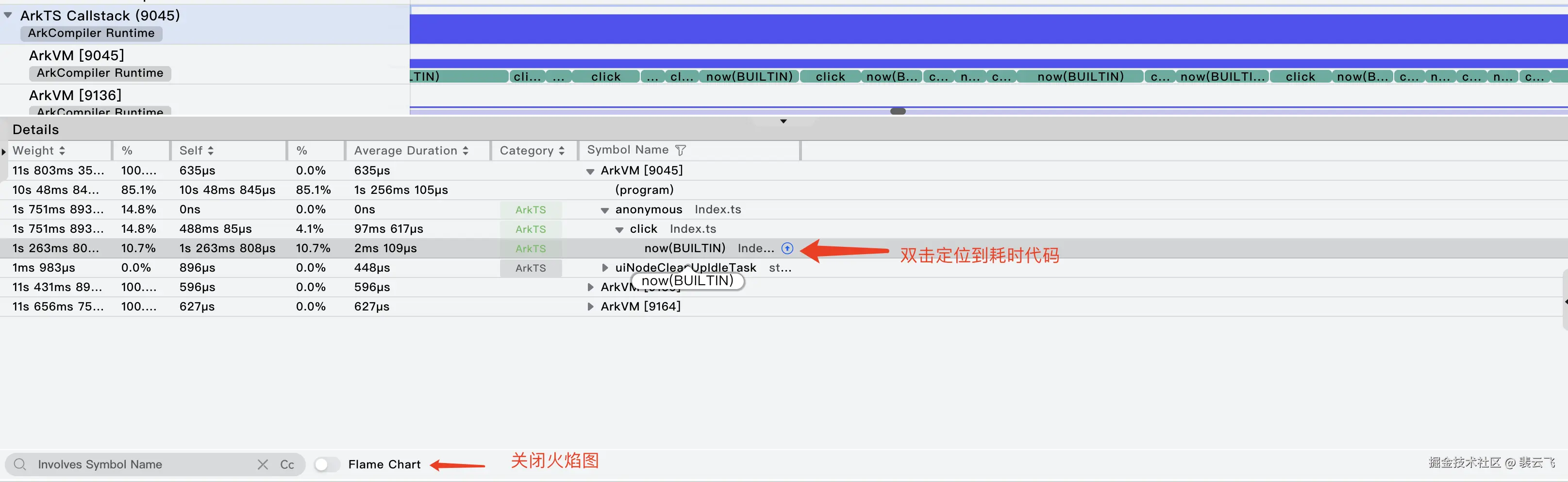1568x482 pixels.
Task: Click the 'cli...' segment in the timeline
Action: 527,76
